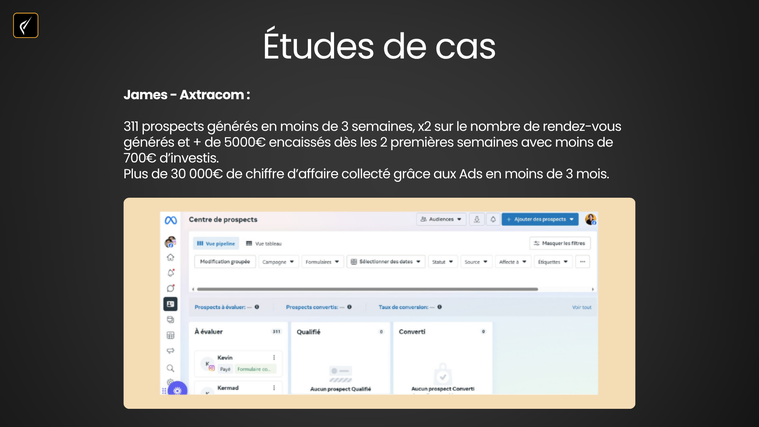This screenshot has width=759, height=427.
Task: Click the Aucun prospect Qualifié message
Action: [x=340, y=389]
